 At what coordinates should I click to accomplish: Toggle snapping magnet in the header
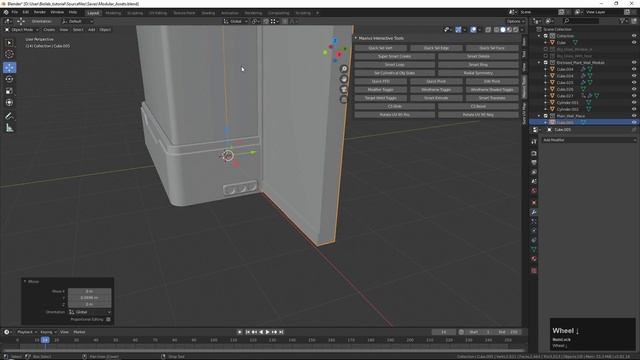(266, 21)
